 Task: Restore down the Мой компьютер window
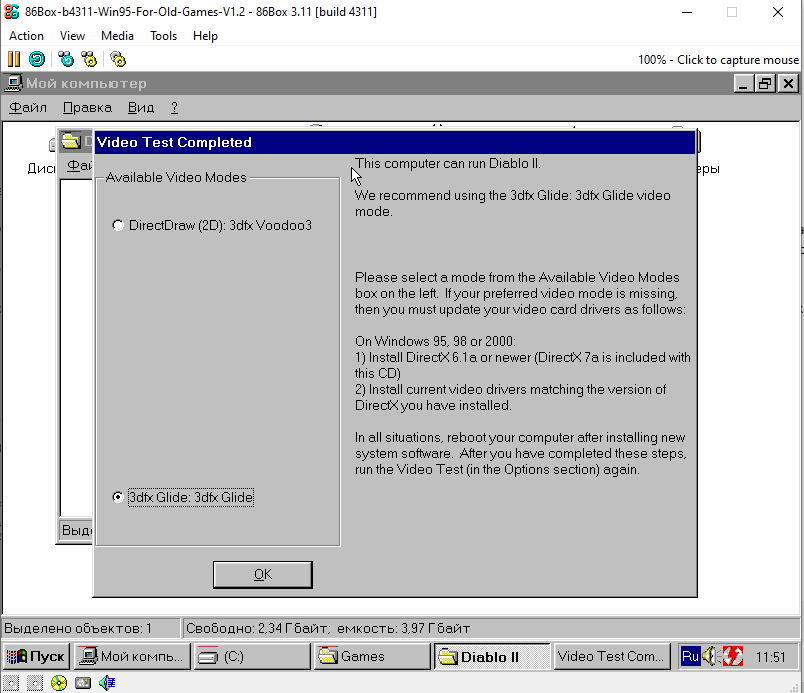pyautogui.click(x=765, y=83)
